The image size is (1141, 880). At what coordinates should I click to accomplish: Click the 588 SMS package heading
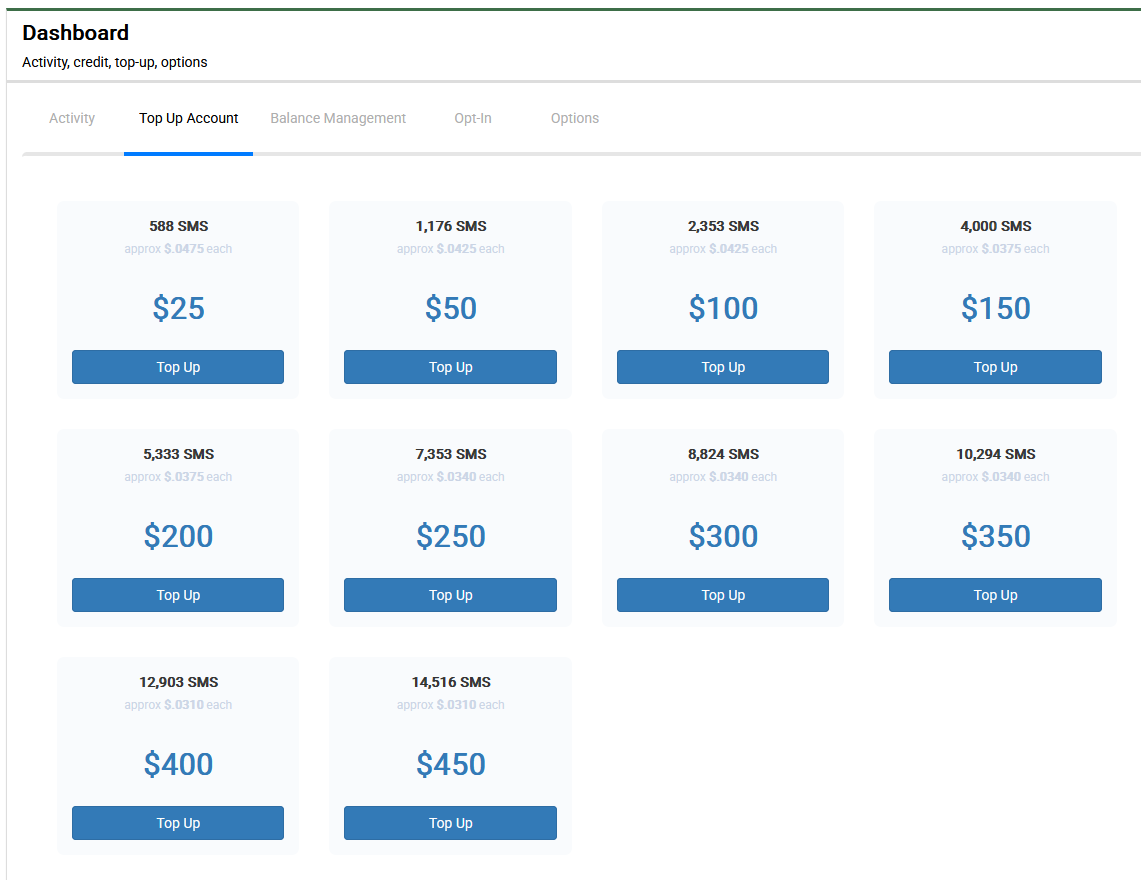[178, 226]
